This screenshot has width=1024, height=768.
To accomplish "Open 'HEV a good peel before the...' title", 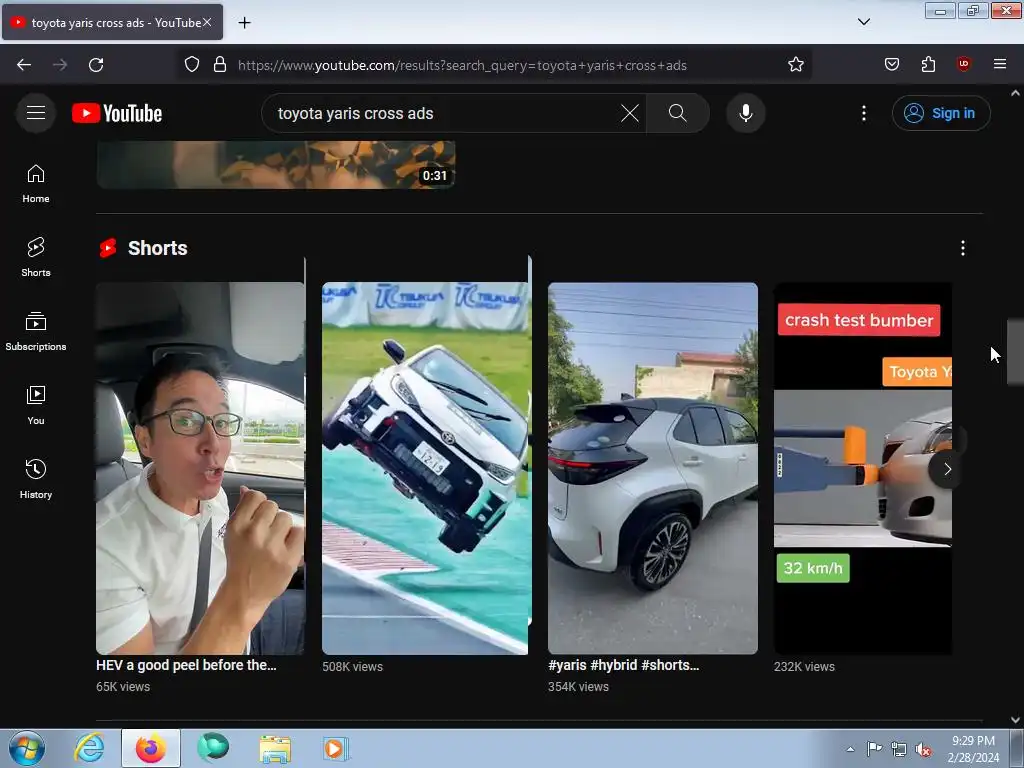I will (186, 665).
